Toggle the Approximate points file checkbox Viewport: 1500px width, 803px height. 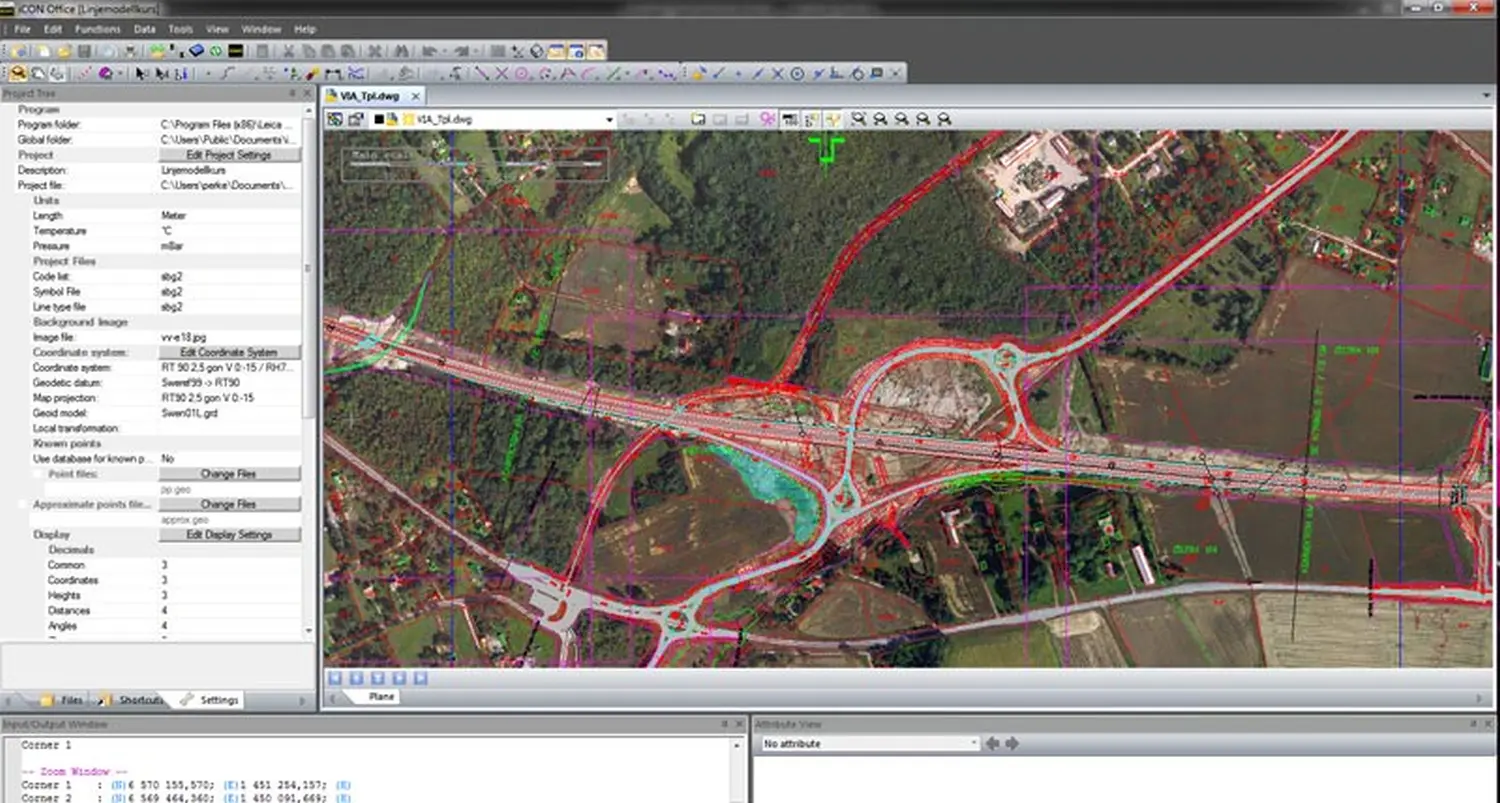24,504
